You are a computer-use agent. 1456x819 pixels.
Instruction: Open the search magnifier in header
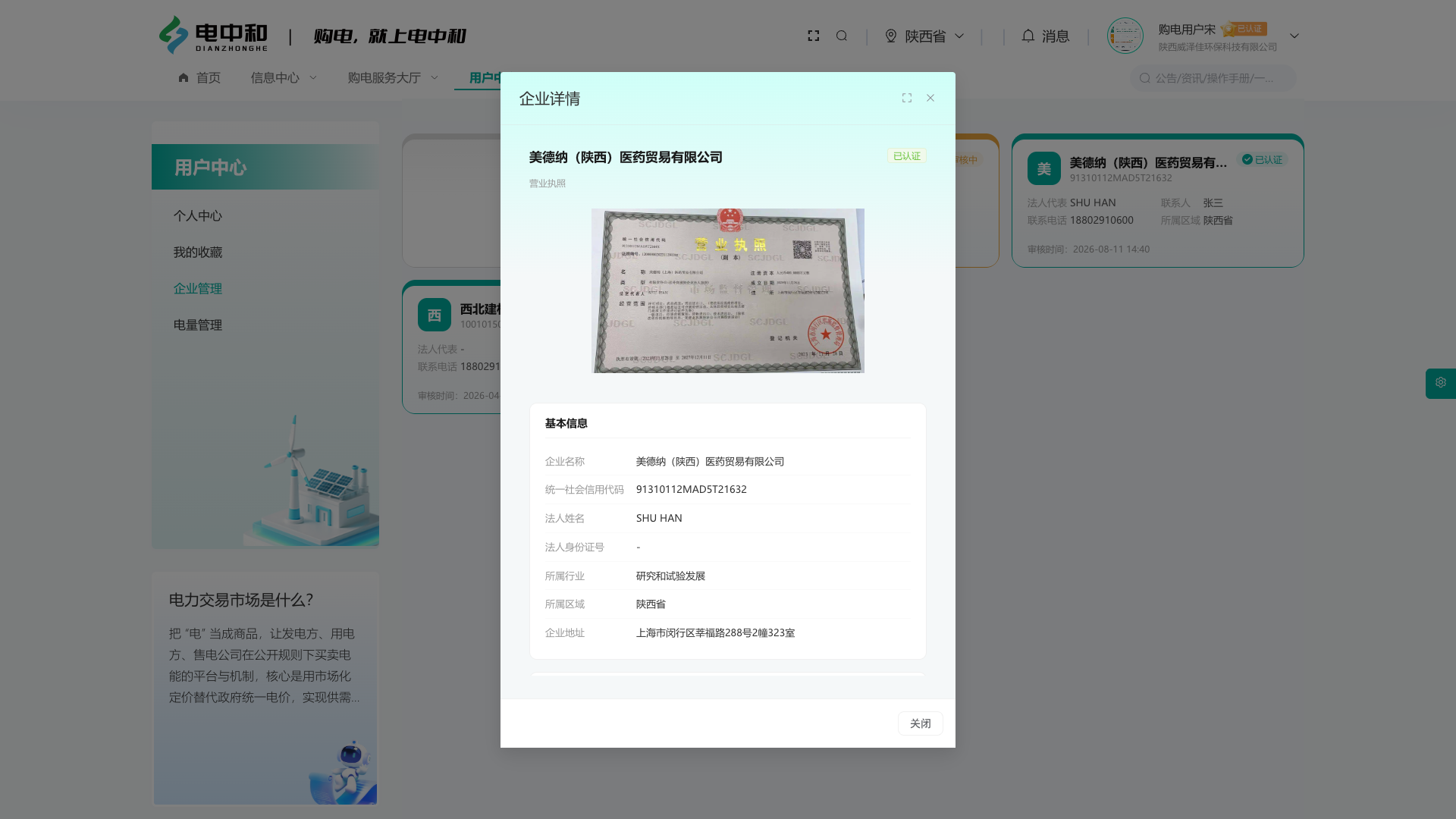tap(842, 36)
